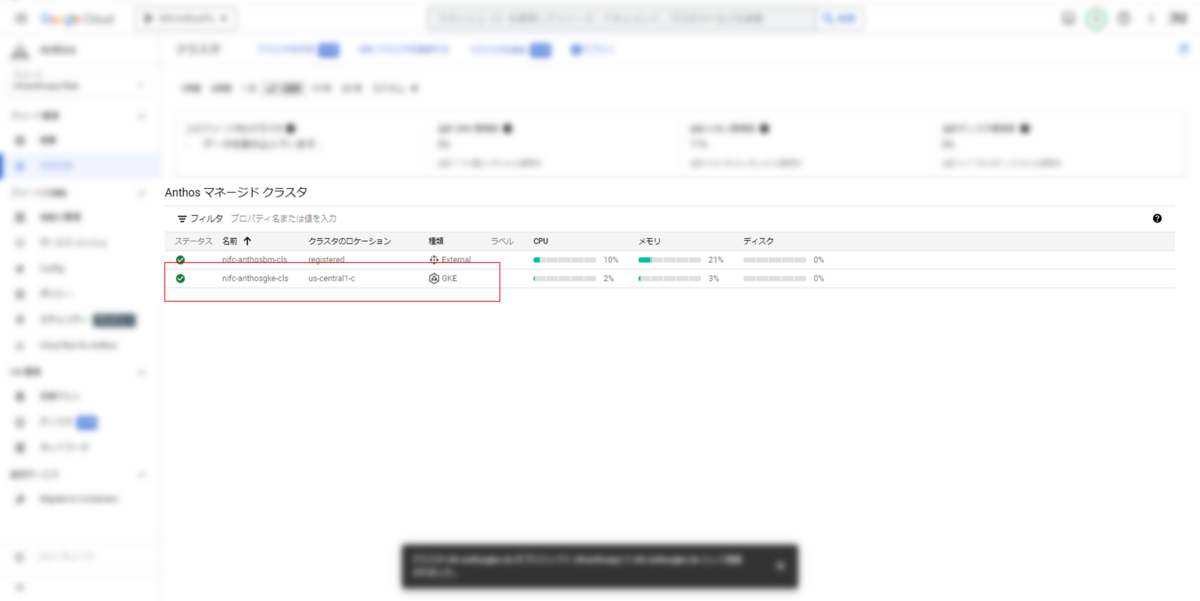Click the disk usage bar of nifc-anthosgke-cls
Image resolution: width=1200 pixels, height=601 pixels.
(775, 278)
